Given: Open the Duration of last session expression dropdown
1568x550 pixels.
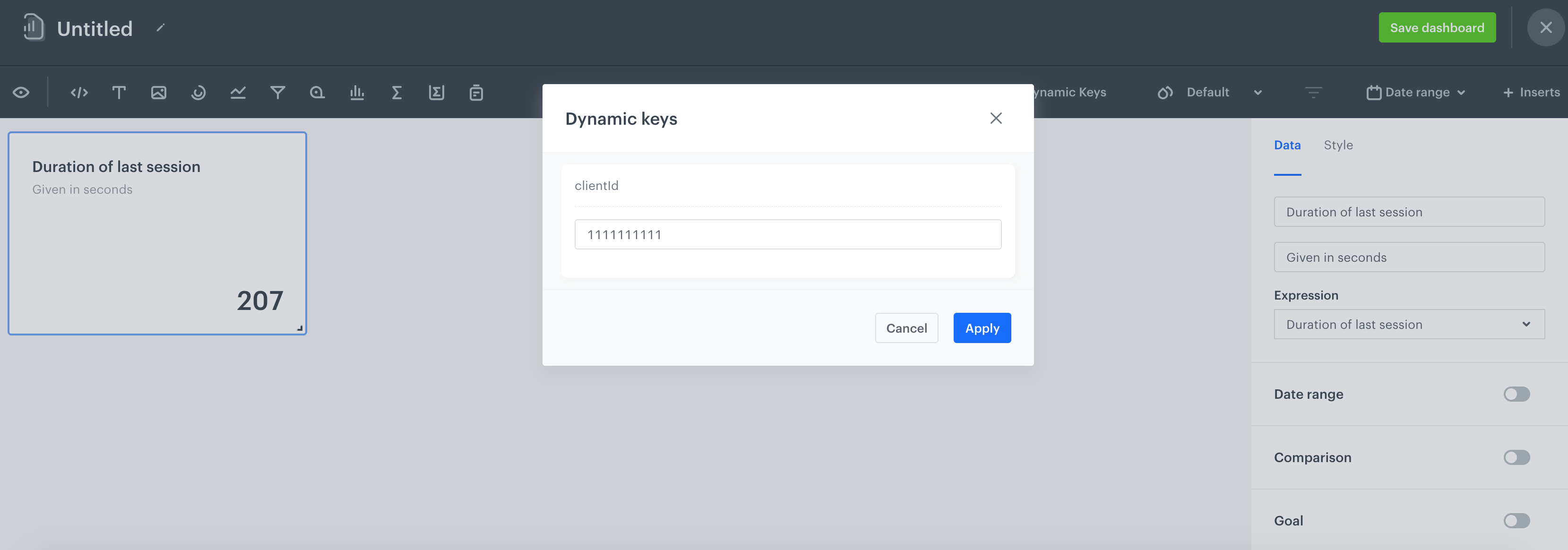Looking at the screenshot, I should [x=1409, y=324].
